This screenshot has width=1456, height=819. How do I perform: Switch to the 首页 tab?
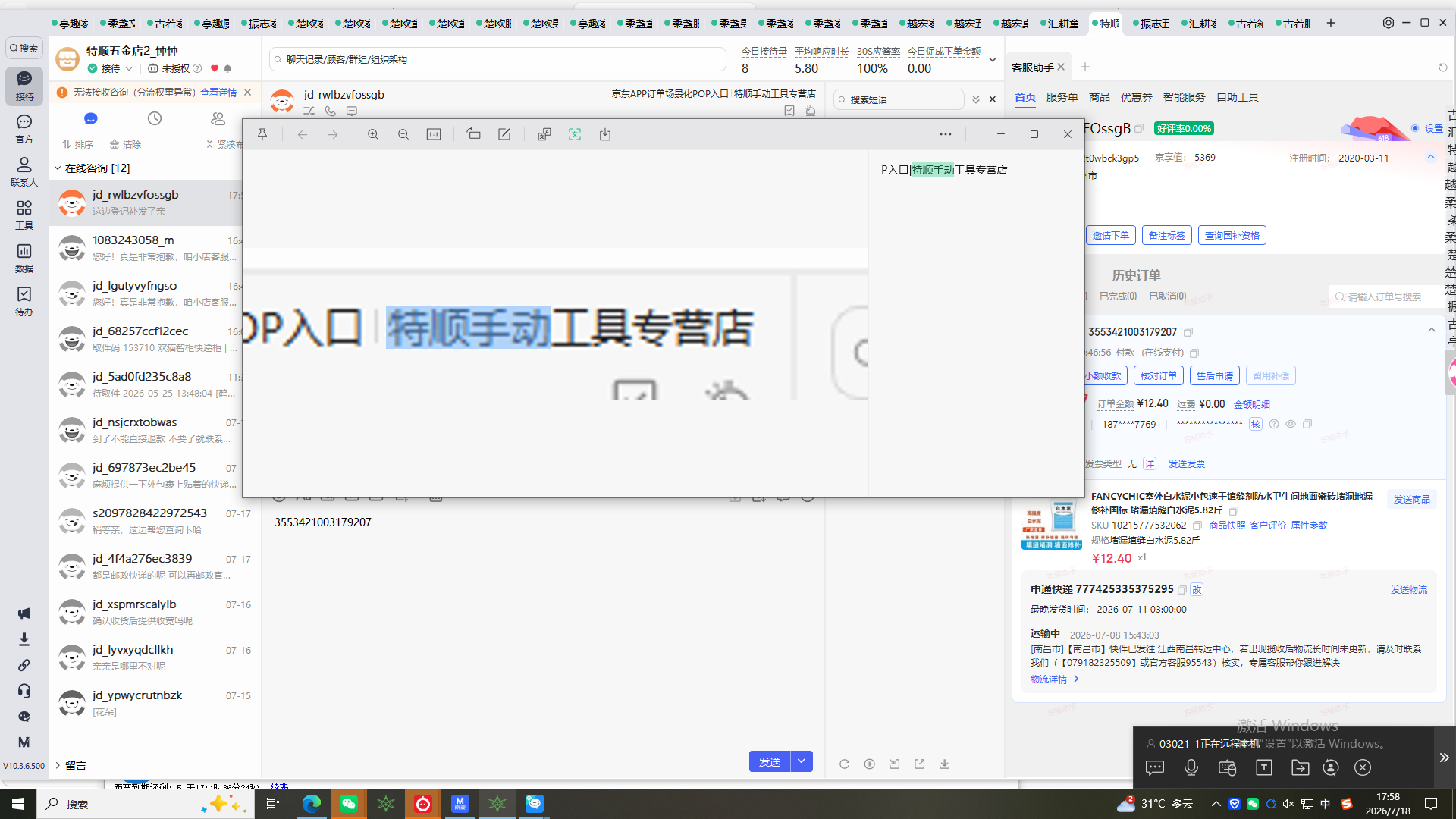click(x=1025, y=97)
